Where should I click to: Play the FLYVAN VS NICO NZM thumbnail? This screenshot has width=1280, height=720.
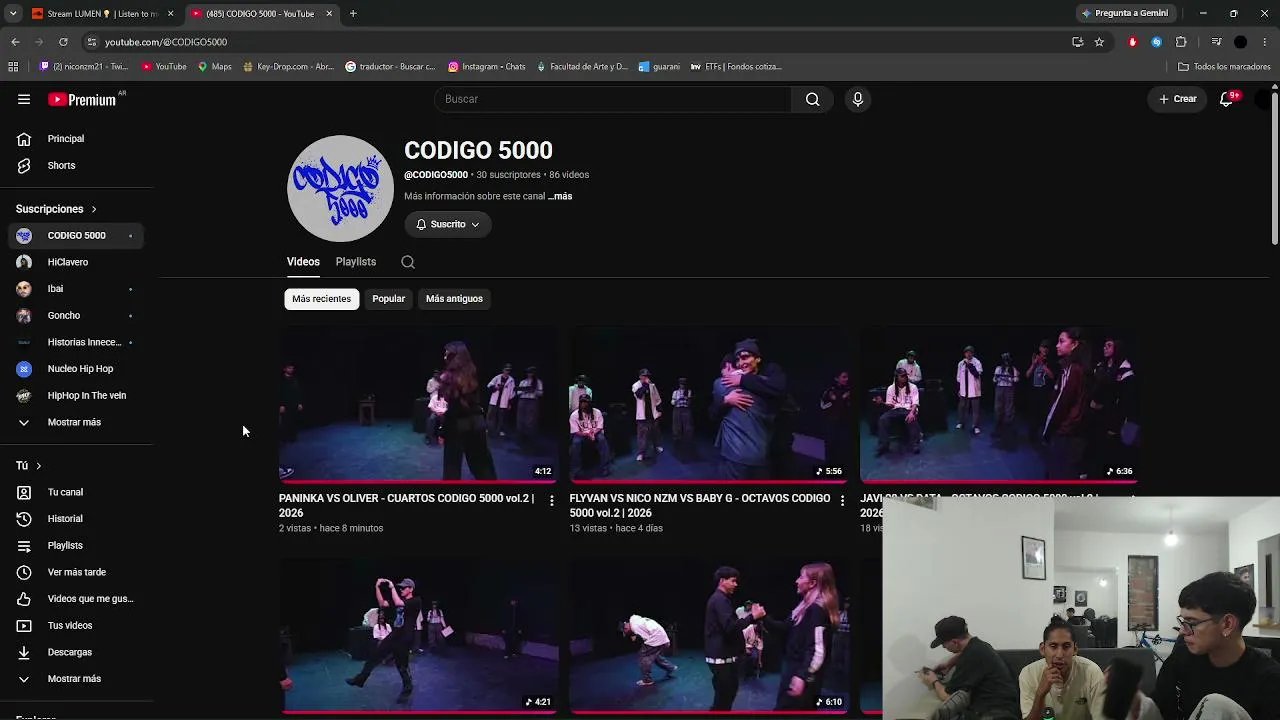(709, 404)
